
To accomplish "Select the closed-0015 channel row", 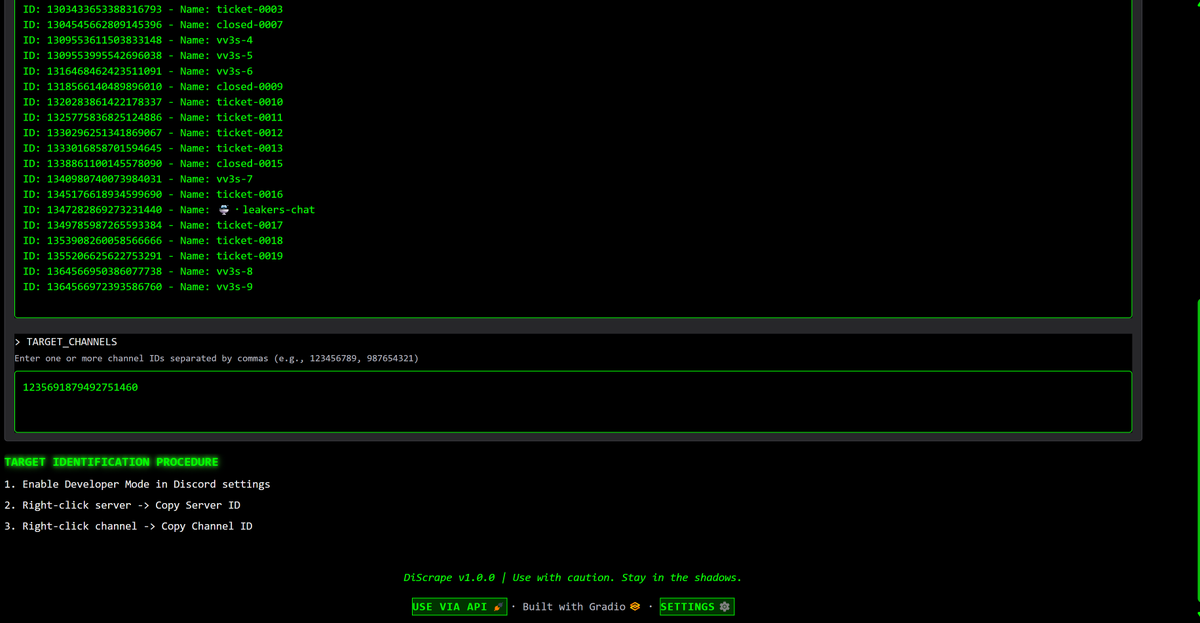I will tap(152, 163).
